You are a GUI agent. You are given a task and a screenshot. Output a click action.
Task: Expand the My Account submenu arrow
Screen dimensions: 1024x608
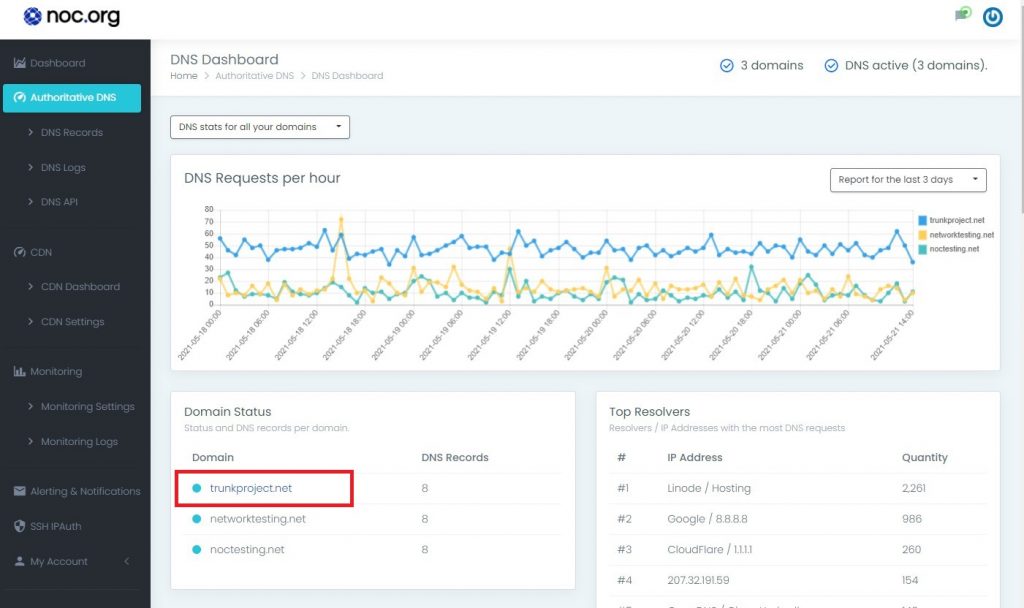[x=127, y=561]
